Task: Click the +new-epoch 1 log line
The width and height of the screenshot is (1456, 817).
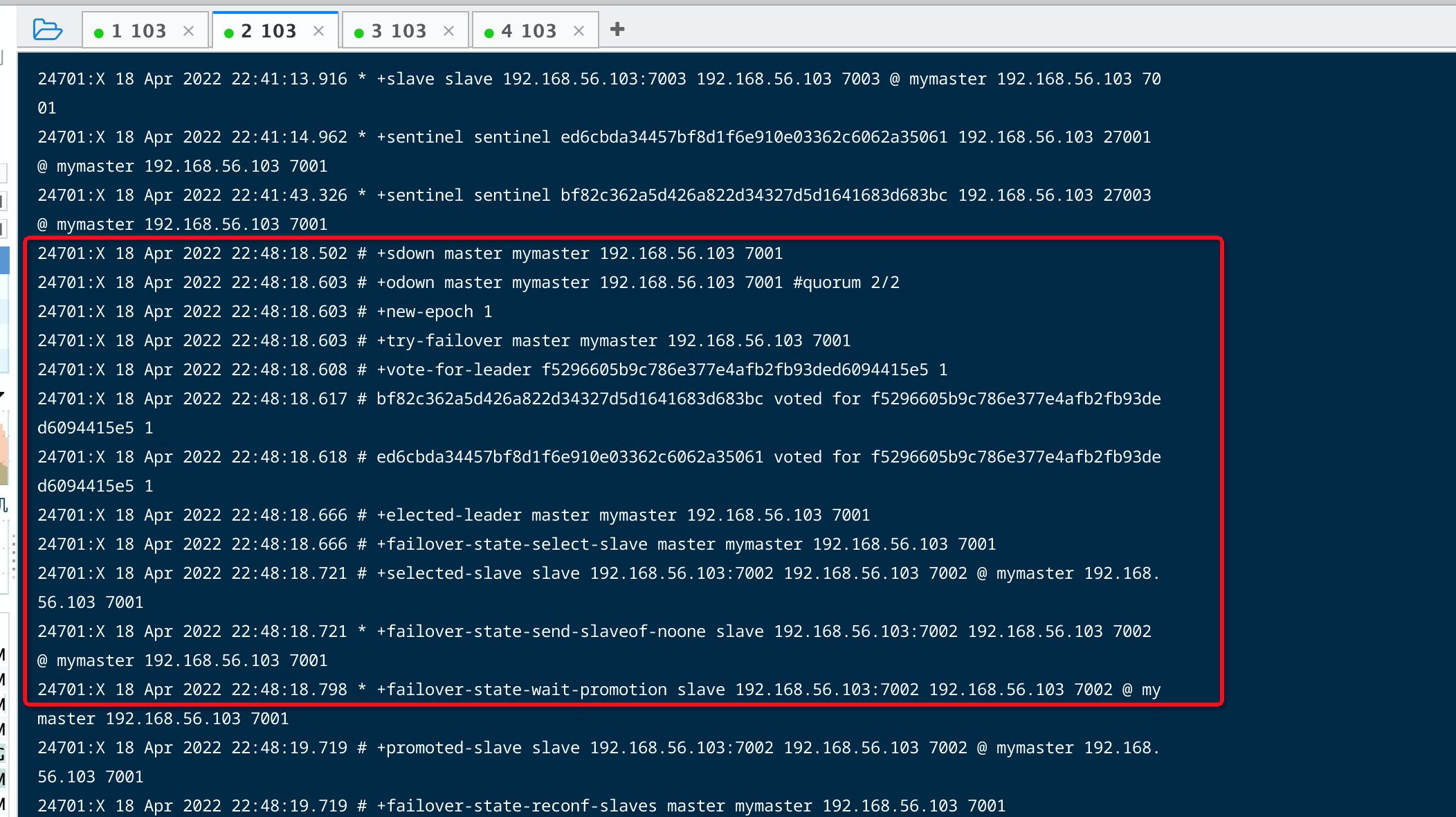Action: coord(264,312)
